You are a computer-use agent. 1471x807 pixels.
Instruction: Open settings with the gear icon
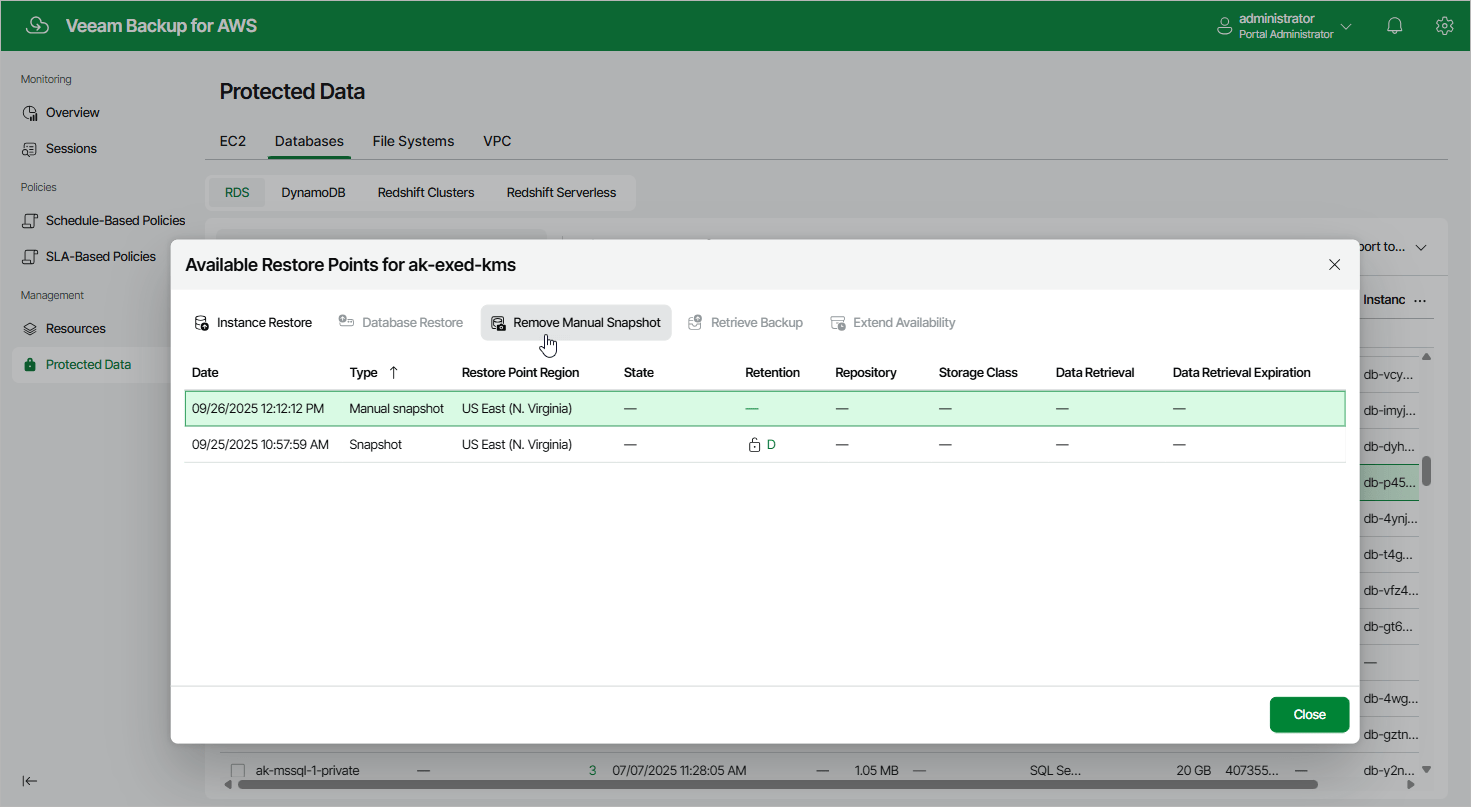tap(1444, 25)
